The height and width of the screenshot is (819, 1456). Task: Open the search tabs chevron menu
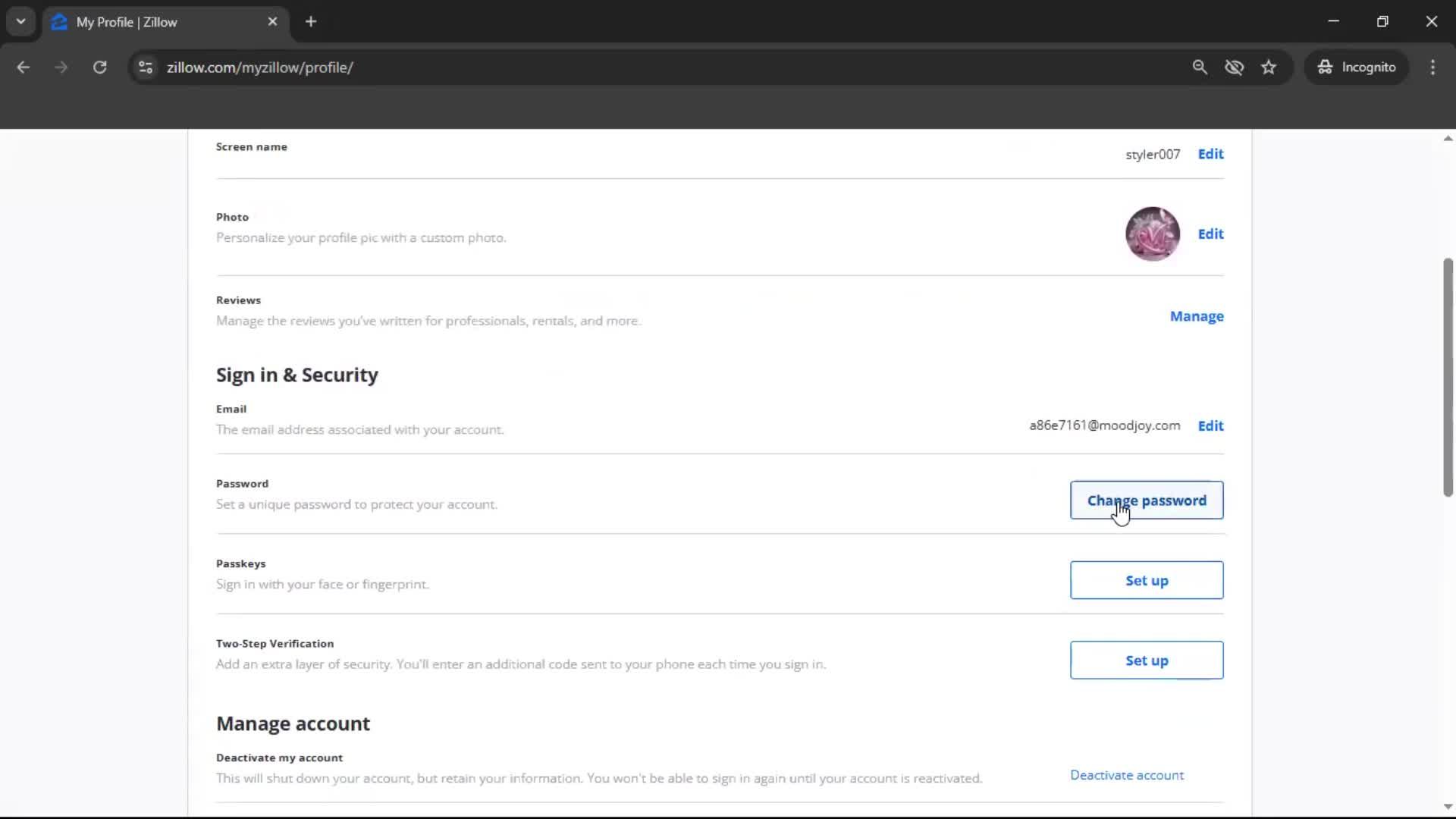click(x=20, y=21)
